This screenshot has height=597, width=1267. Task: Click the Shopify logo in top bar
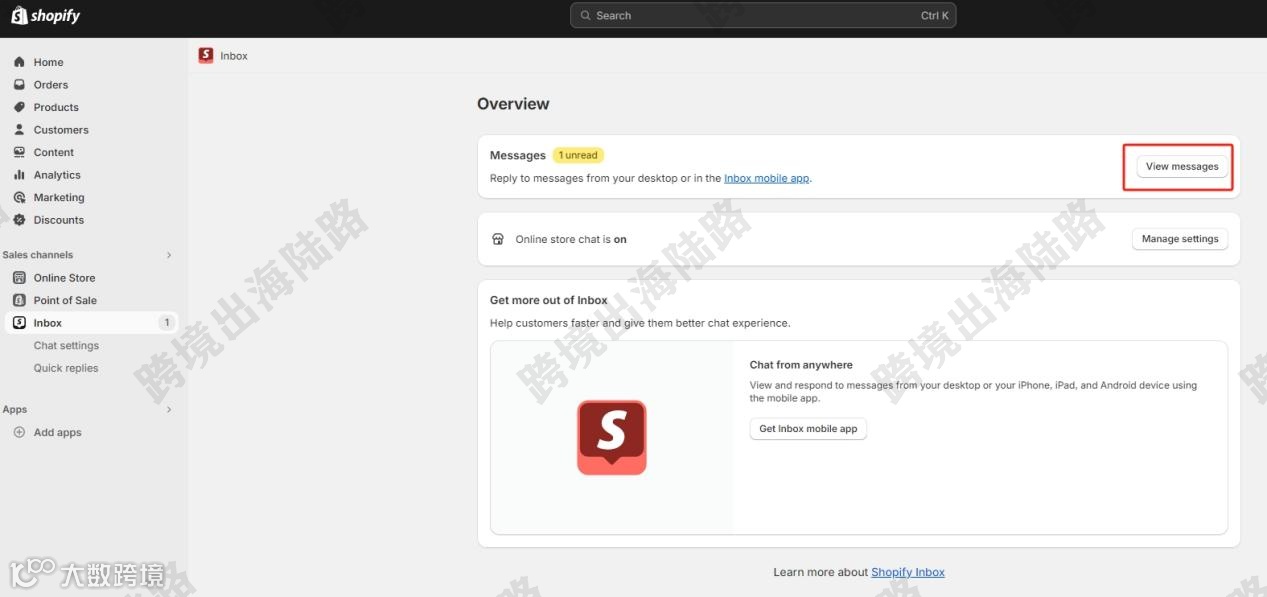(45, 15)
